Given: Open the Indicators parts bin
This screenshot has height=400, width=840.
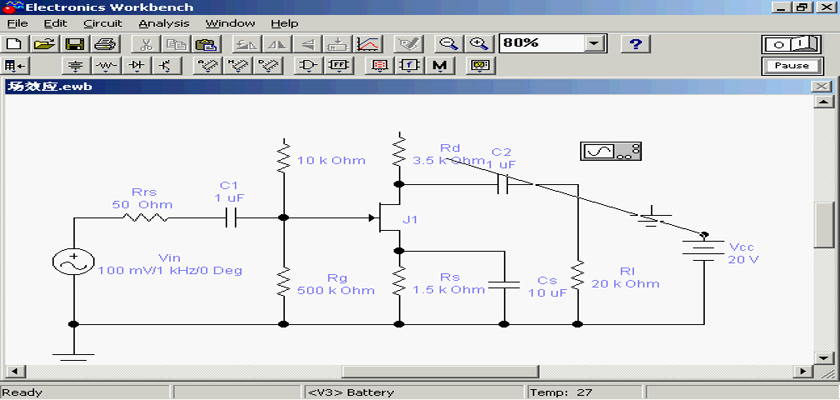Looking at the screenshot, I should coord(380,66).
